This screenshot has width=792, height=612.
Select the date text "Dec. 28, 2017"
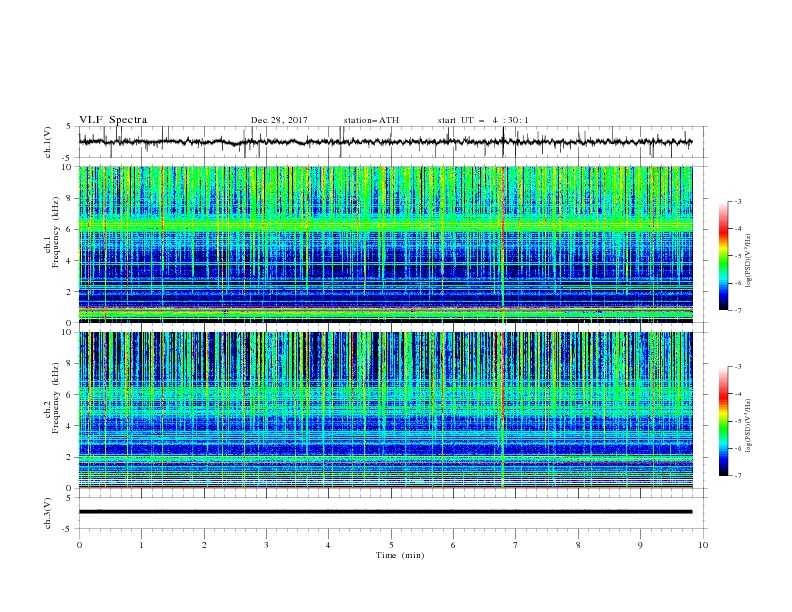coord(279,120)
